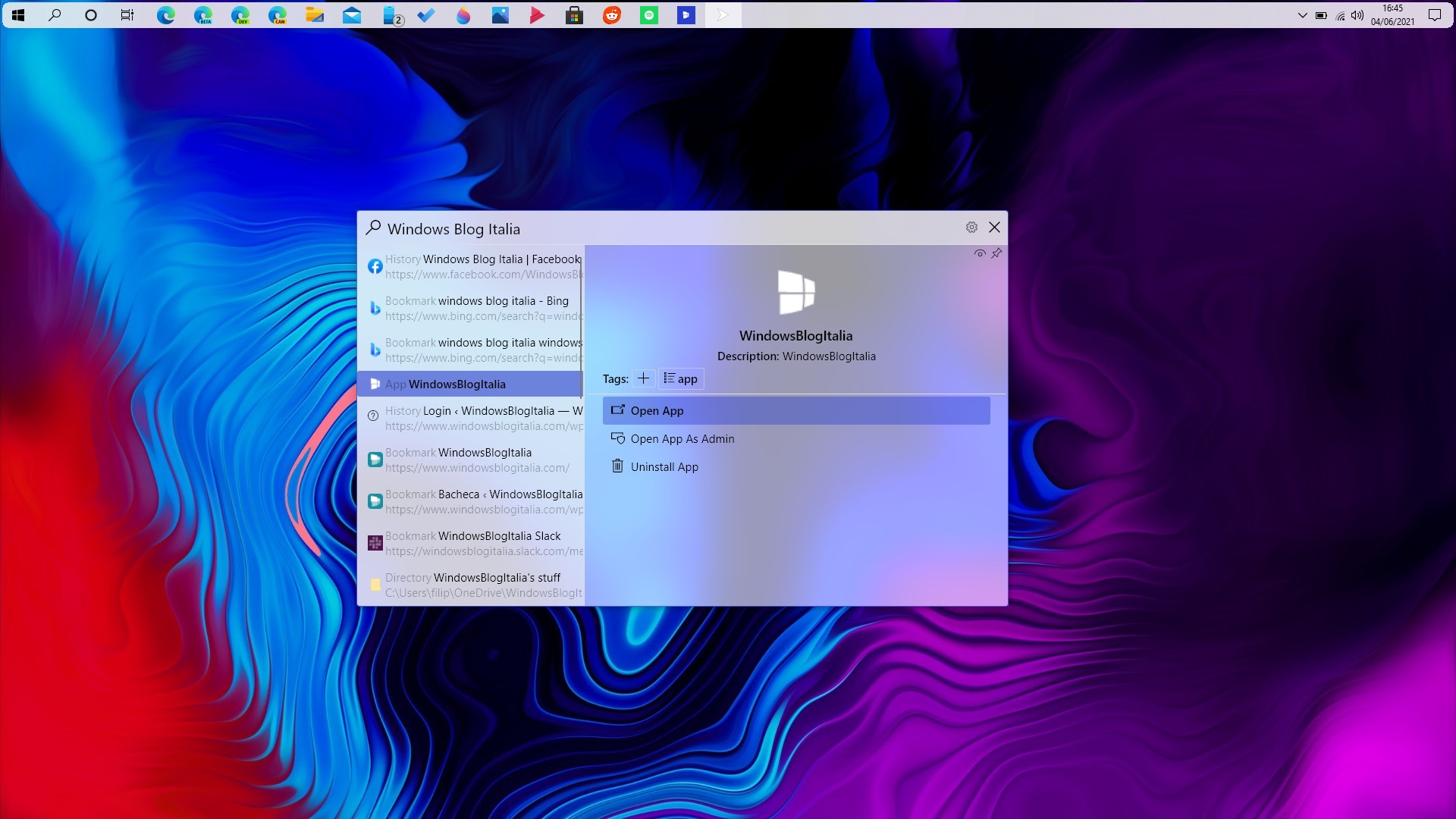1456x819 pixels.
Task: Click the battery status icon
Action: 1321,14
